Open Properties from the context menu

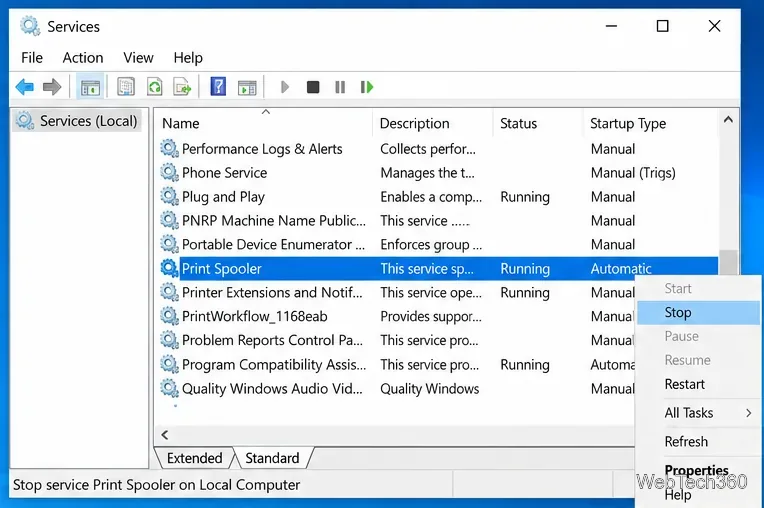pos(696,470)
